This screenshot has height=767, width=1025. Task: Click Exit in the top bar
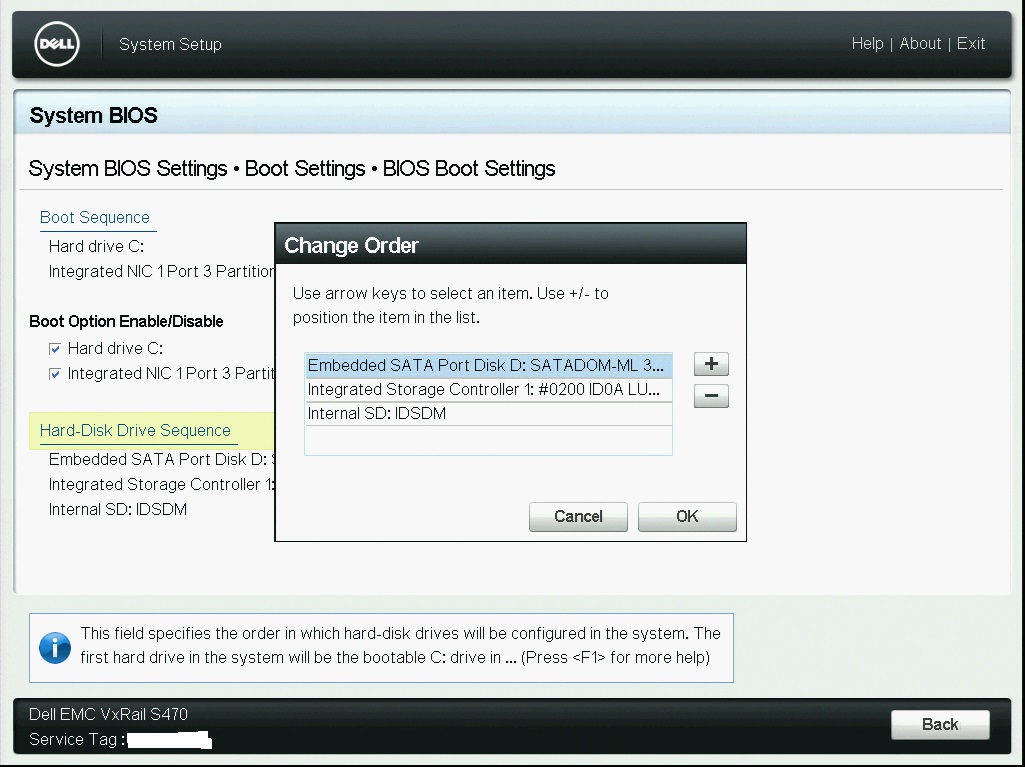[x=969, y=44]
